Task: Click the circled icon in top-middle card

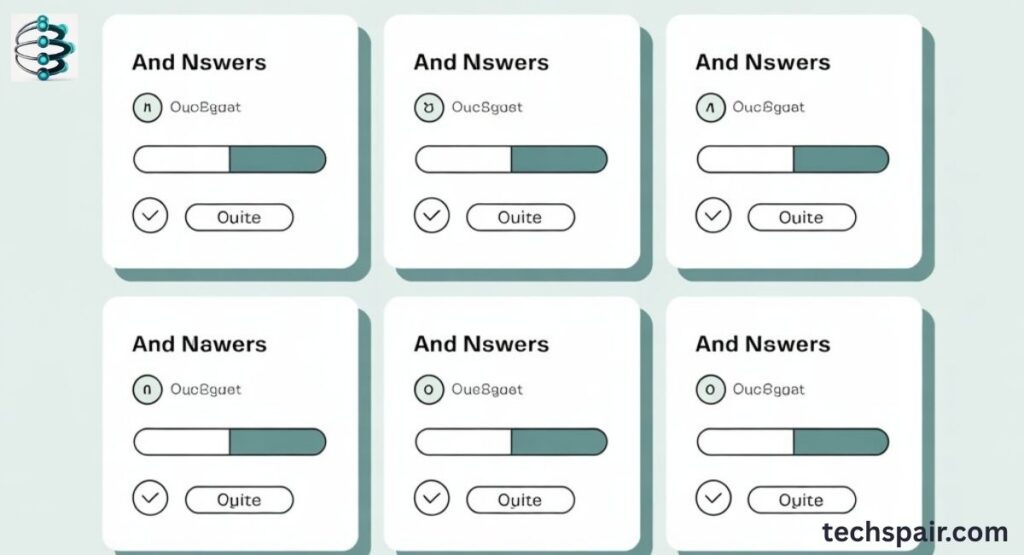Action: (x=429, y=108)
